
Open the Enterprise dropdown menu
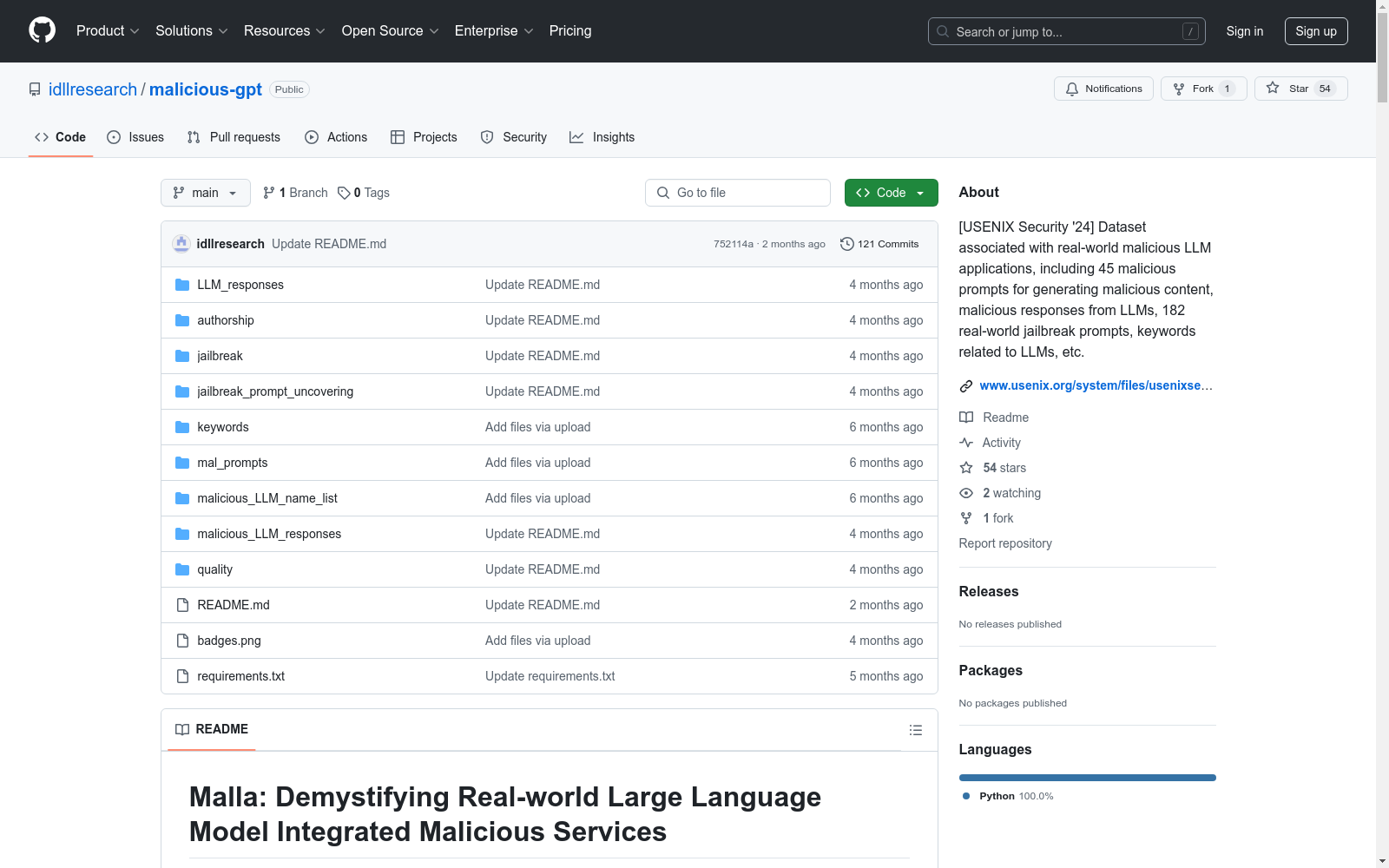(x=494, y=30)
